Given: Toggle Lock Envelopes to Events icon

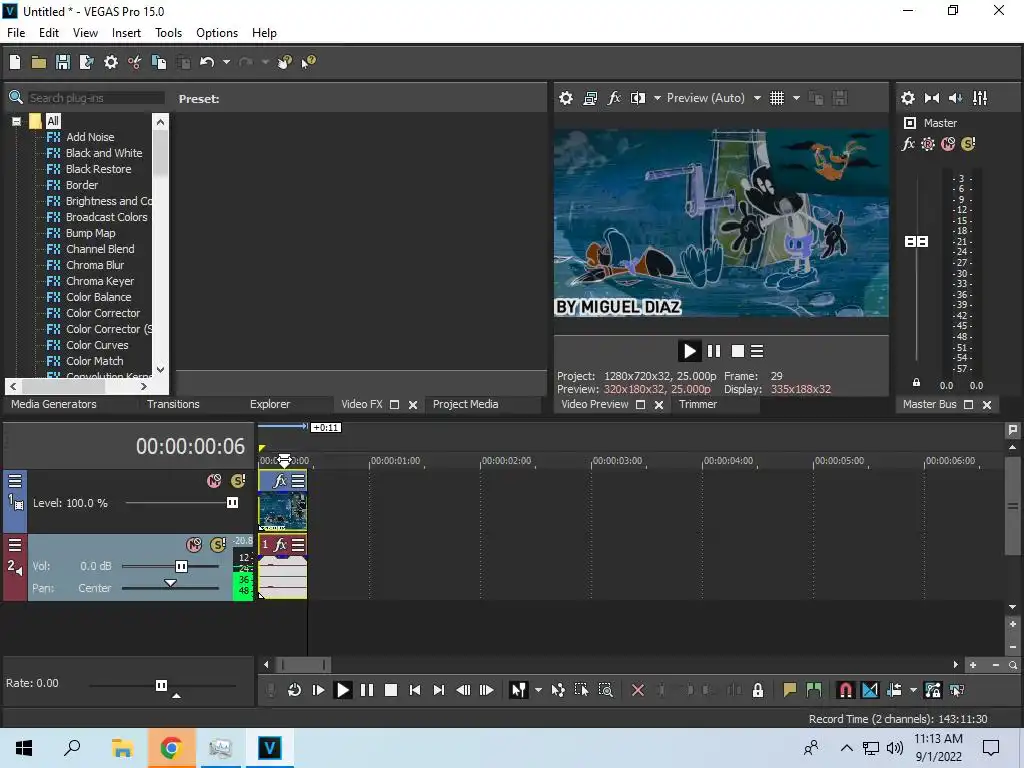Looking at the screenshot, I should pos(933,690).
